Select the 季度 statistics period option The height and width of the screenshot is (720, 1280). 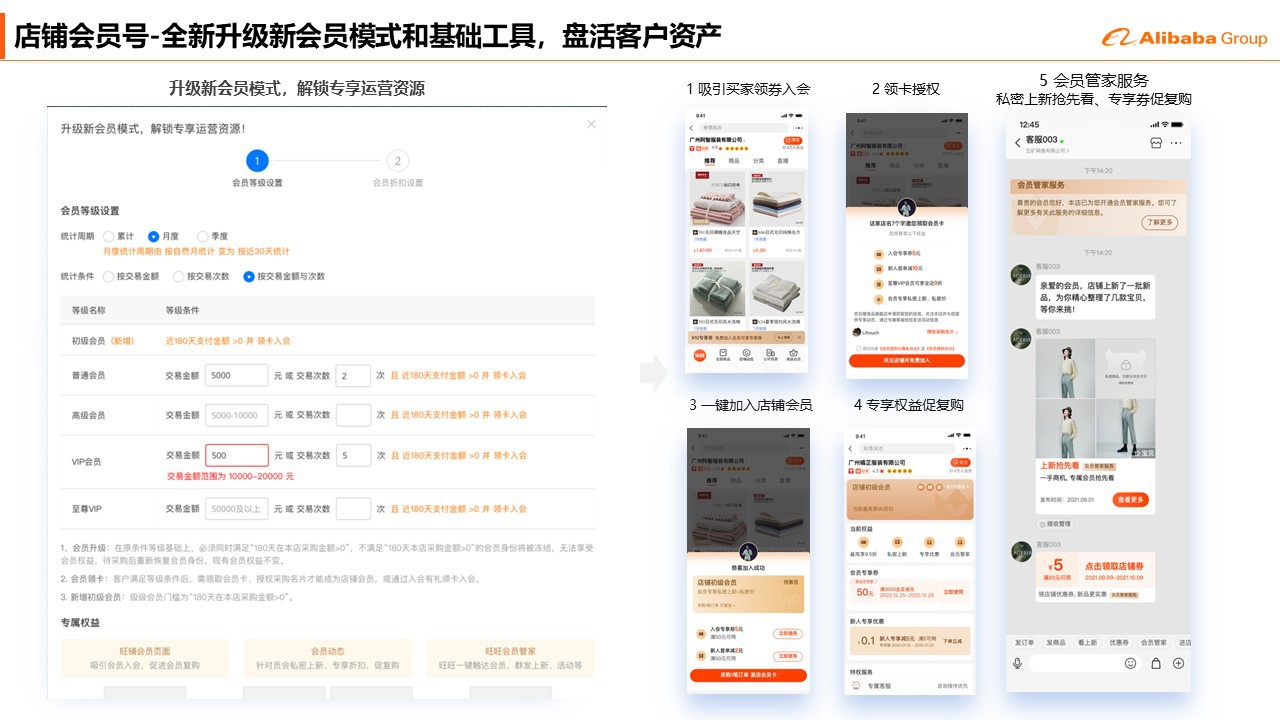coord(203,236)
